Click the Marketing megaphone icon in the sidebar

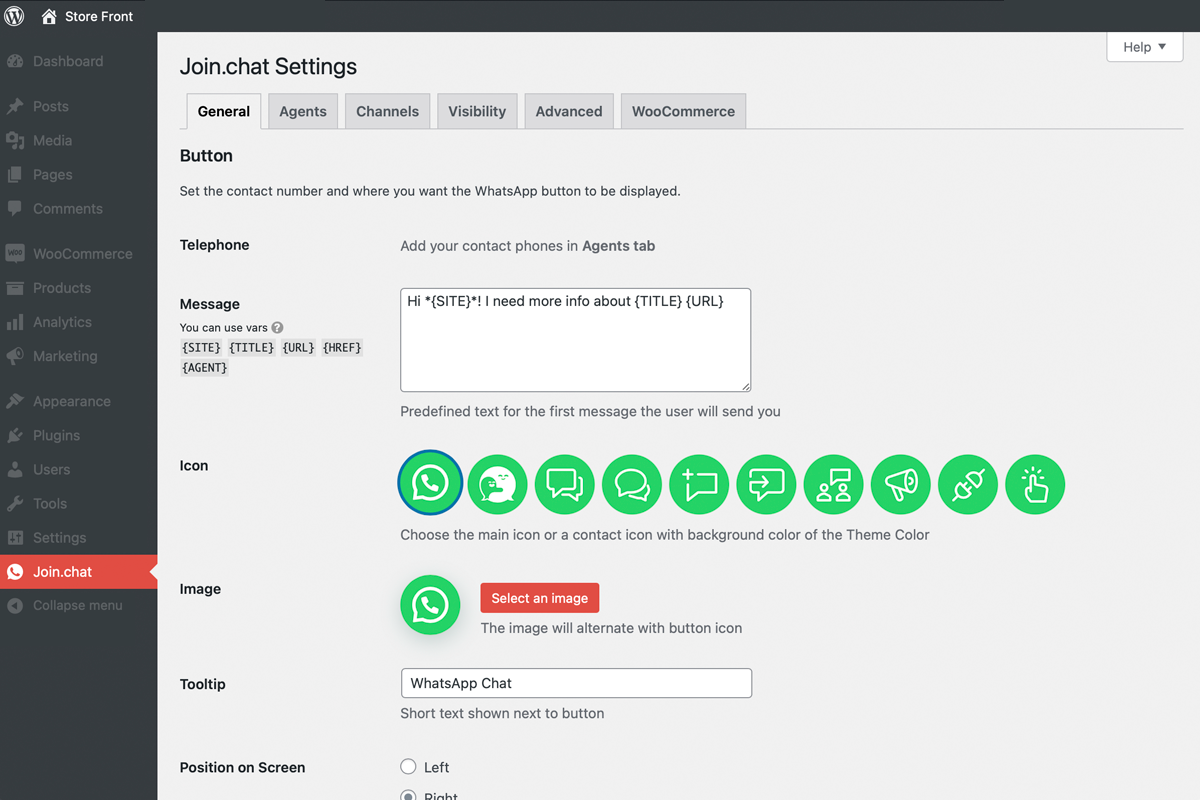pos(15,356)
